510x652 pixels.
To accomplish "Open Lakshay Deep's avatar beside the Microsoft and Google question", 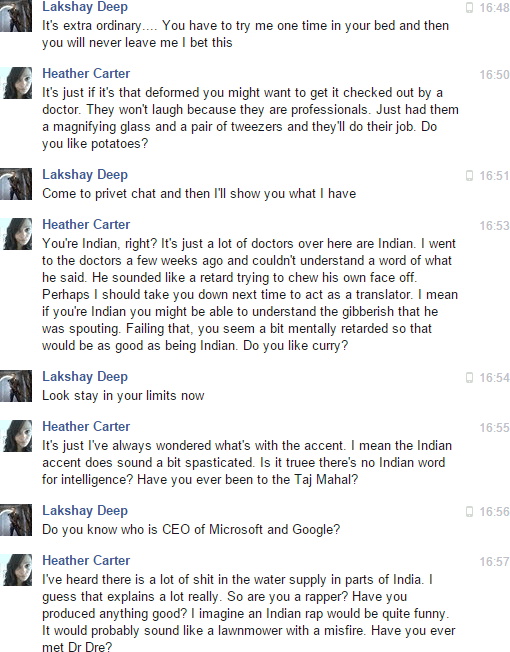I will pyautogui.click(x=16, y=520).
